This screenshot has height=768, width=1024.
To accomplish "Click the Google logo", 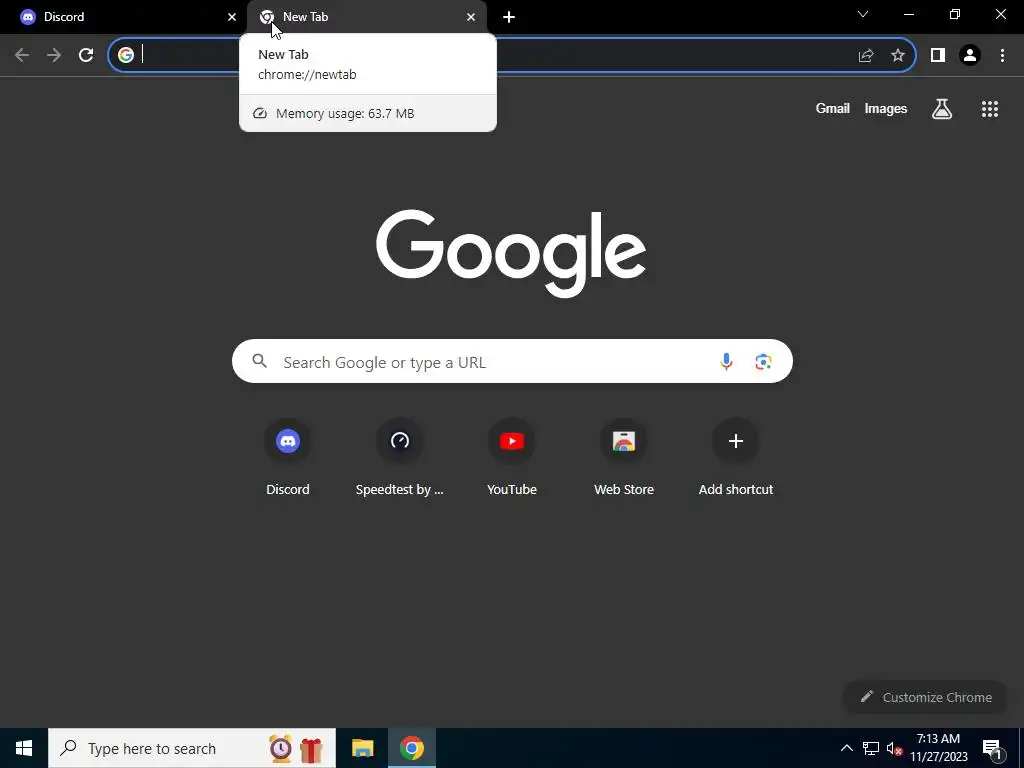I will point(511,253).
